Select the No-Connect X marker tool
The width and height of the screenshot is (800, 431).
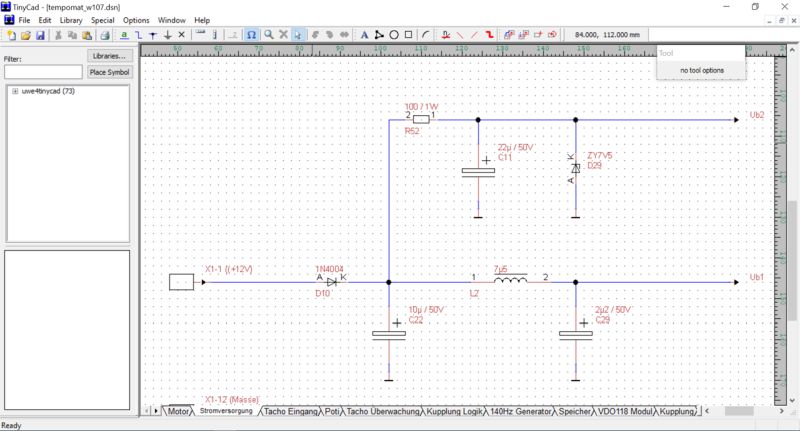(x=181, y=35)
